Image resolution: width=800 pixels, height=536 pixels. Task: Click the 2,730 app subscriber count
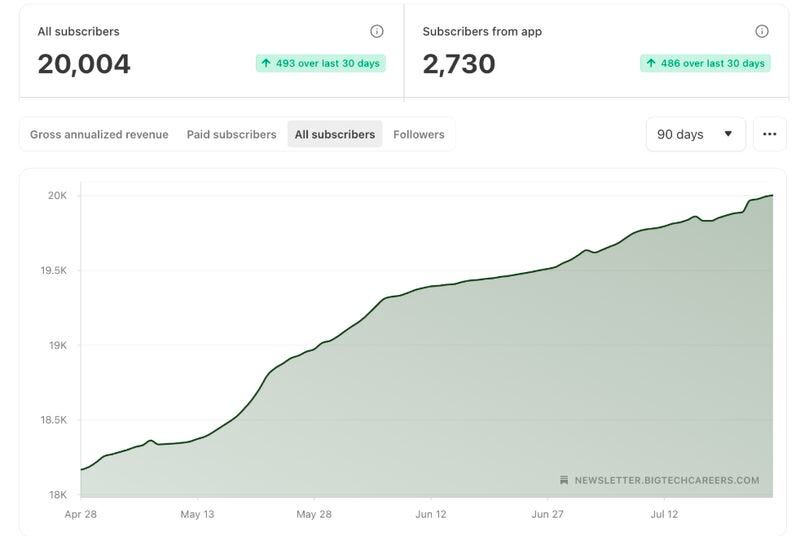459,64
